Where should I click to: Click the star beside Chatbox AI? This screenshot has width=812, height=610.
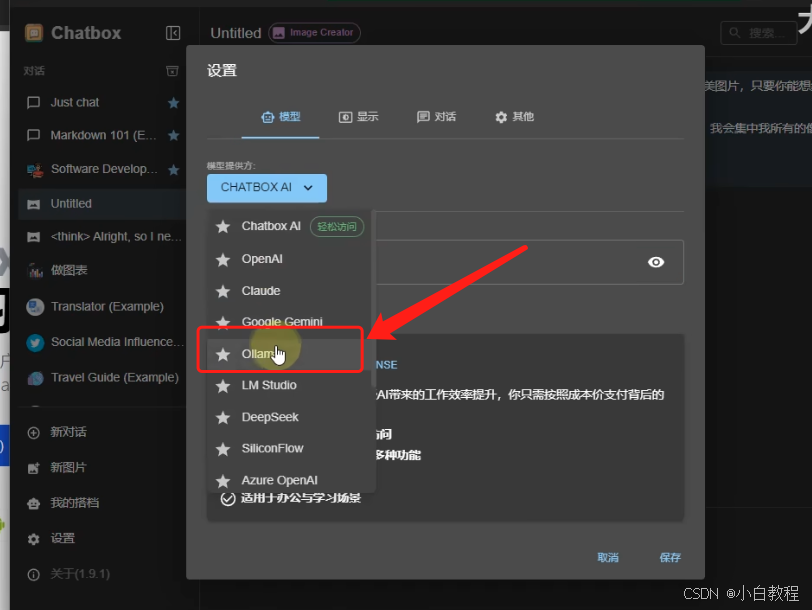(223, 227)
